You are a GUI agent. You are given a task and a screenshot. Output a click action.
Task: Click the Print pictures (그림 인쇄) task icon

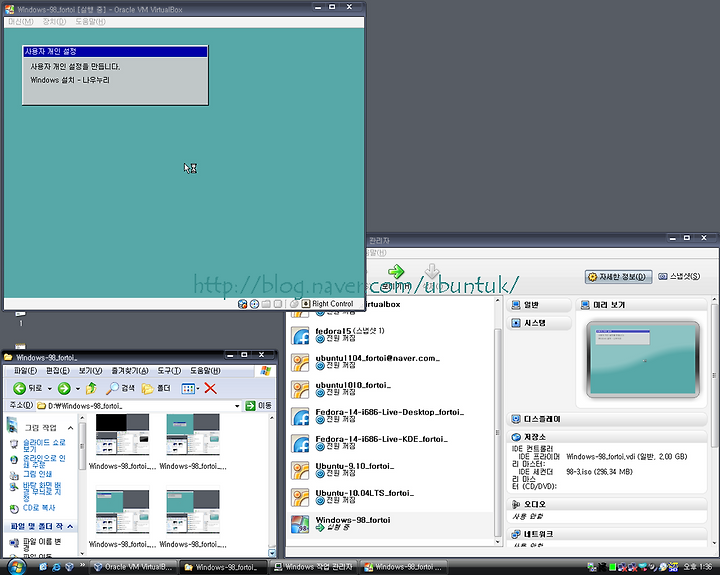pyautogui.click(x=14, y=475)
